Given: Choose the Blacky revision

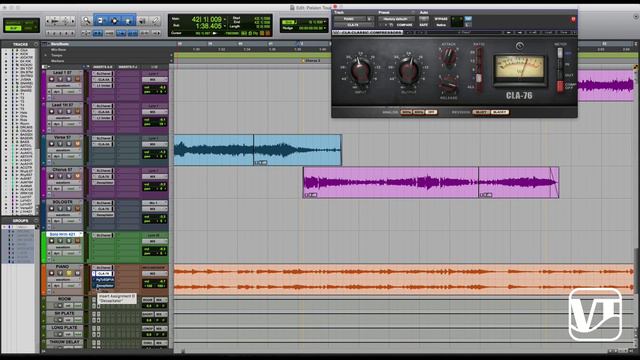Looking at the screenshot, I should pos(500,112).
